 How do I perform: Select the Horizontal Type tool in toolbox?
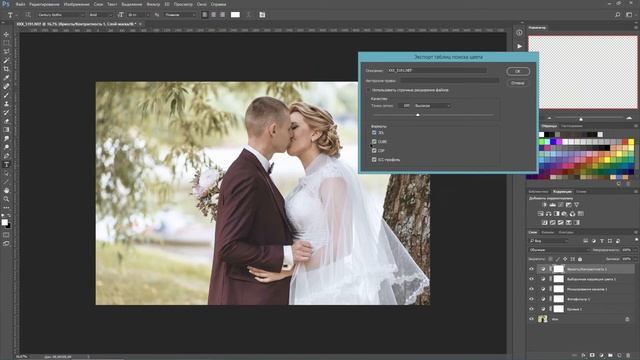tap(6, 164)
